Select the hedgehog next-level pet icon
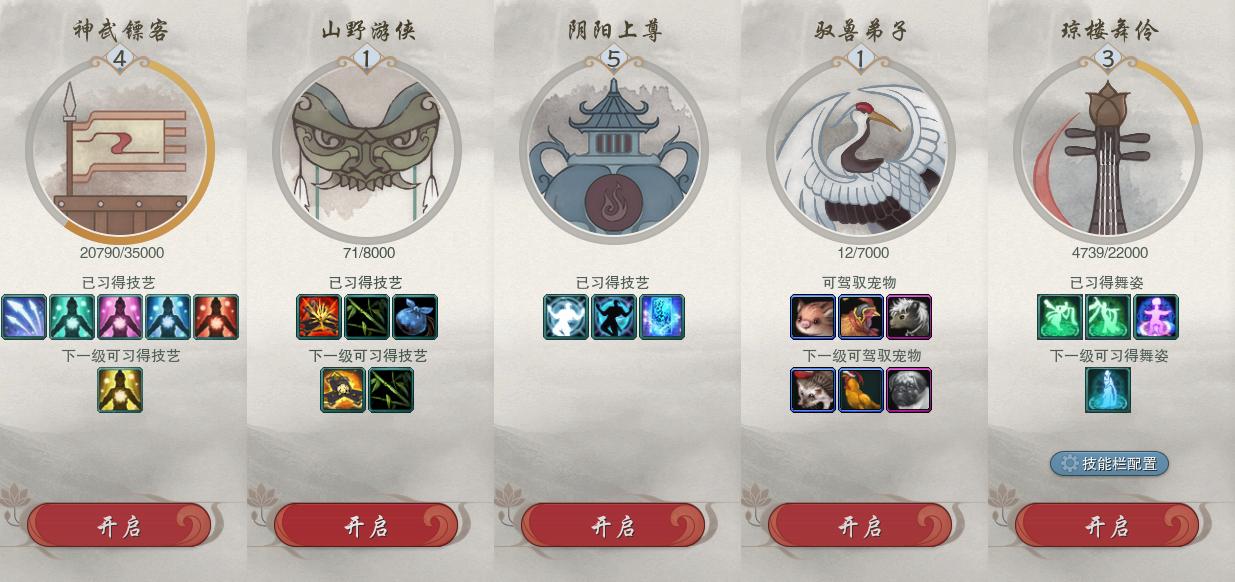Image resolution: width=1235 pixels, height=582 pixels. 813,390
